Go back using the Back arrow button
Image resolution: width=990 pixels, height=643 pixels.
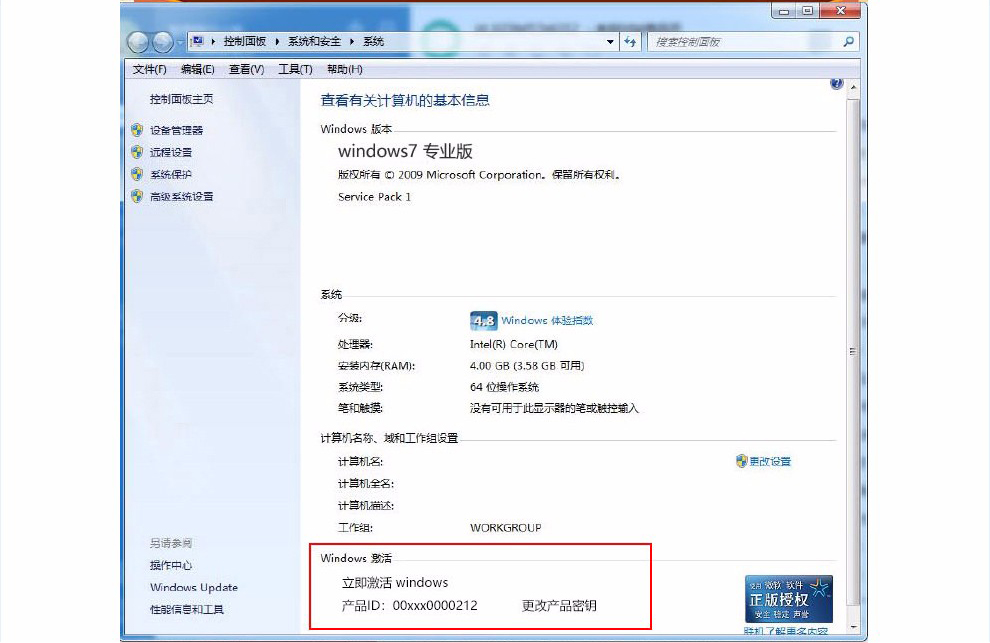point(138,42)
